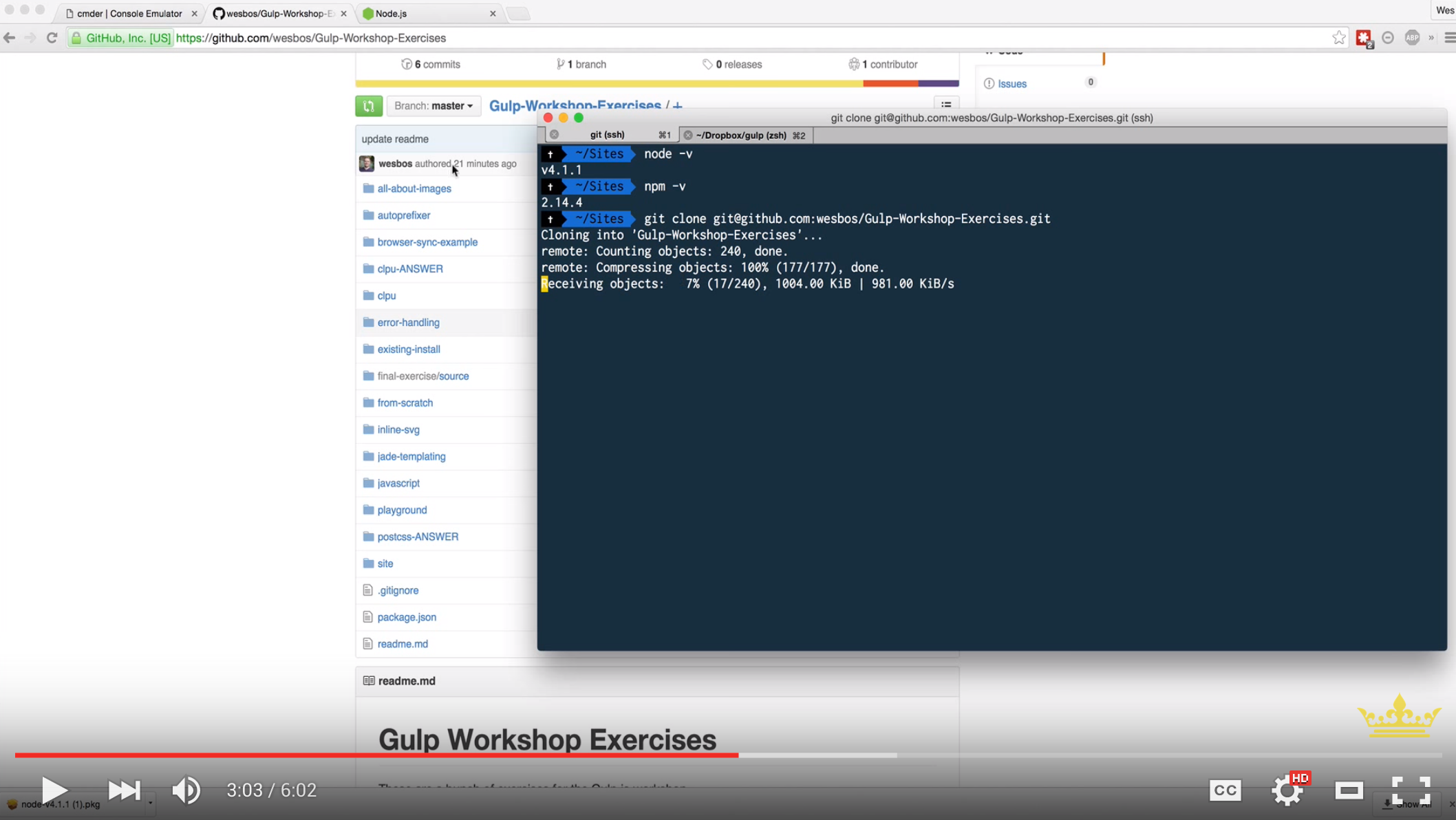Open the Branch: master dropdown

tap(433, 106)
